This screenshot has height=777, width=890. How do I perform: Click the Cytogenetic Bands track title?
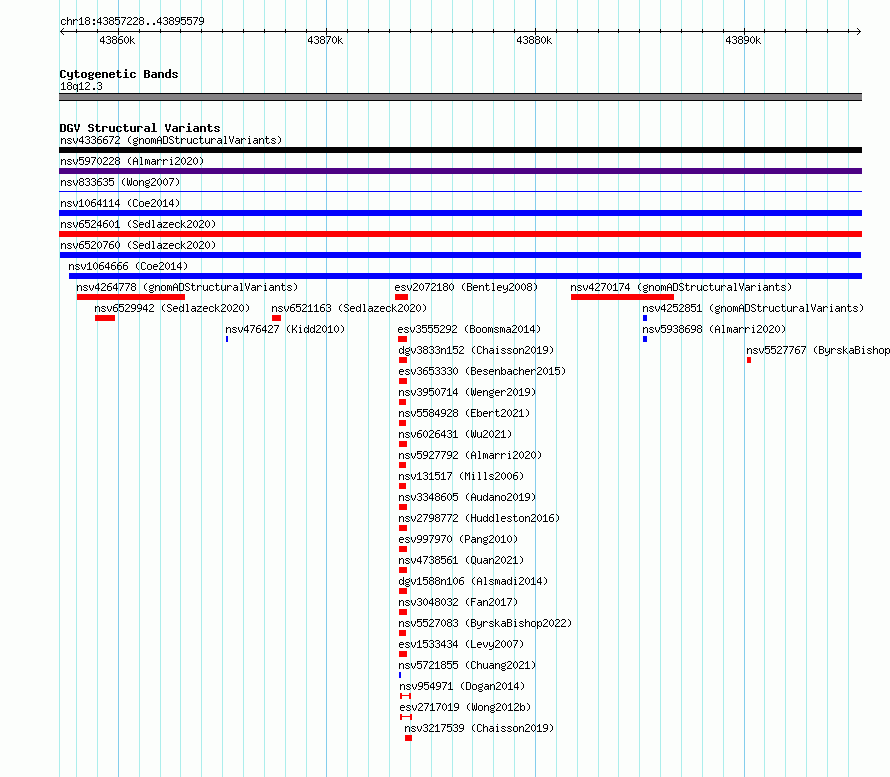119,74
